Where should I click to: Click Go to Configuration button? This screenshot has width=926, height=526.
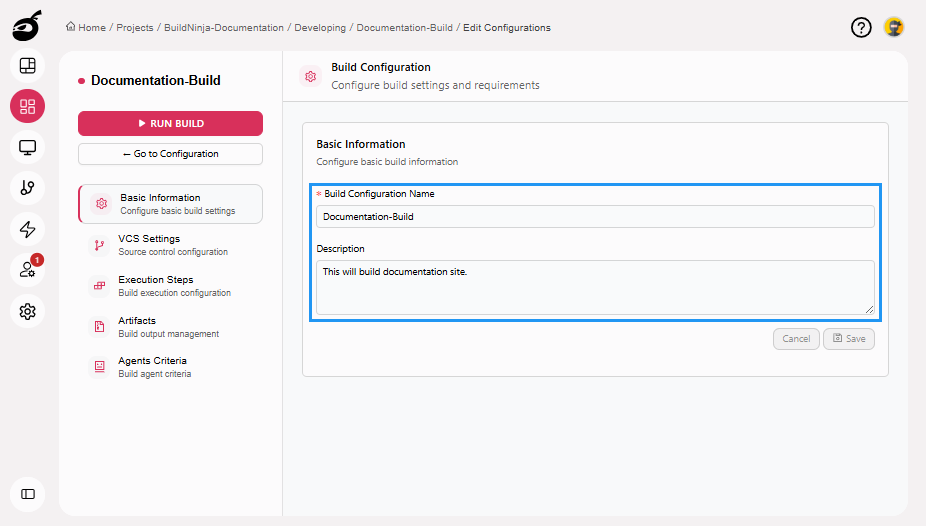click(170, 154)
